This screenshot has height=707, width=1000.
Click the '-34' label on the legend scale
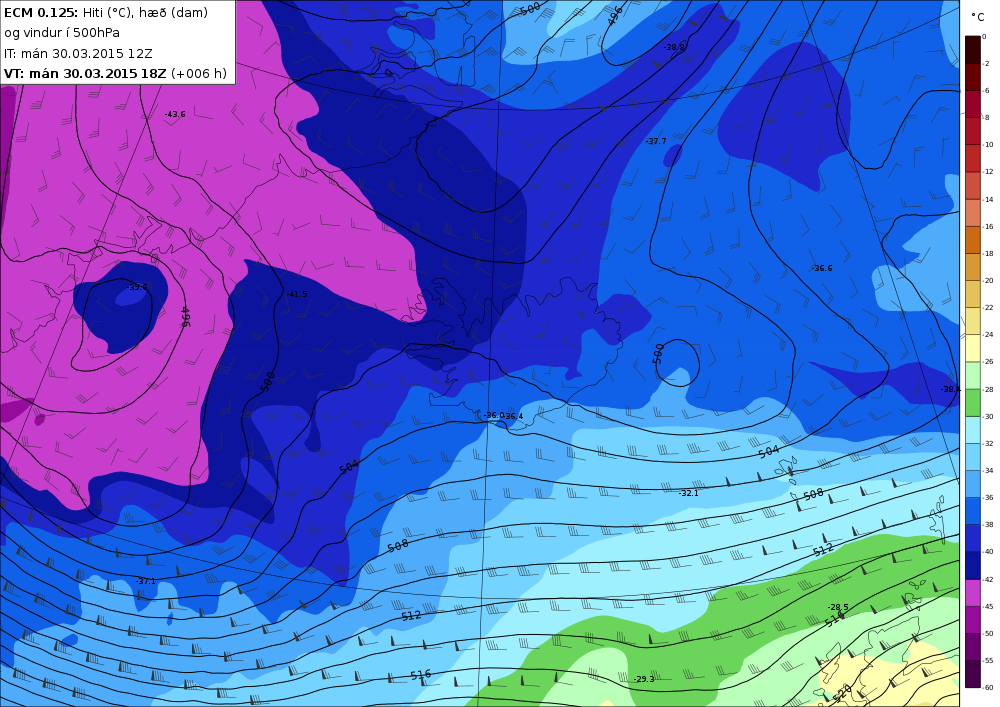coord(988,470)
